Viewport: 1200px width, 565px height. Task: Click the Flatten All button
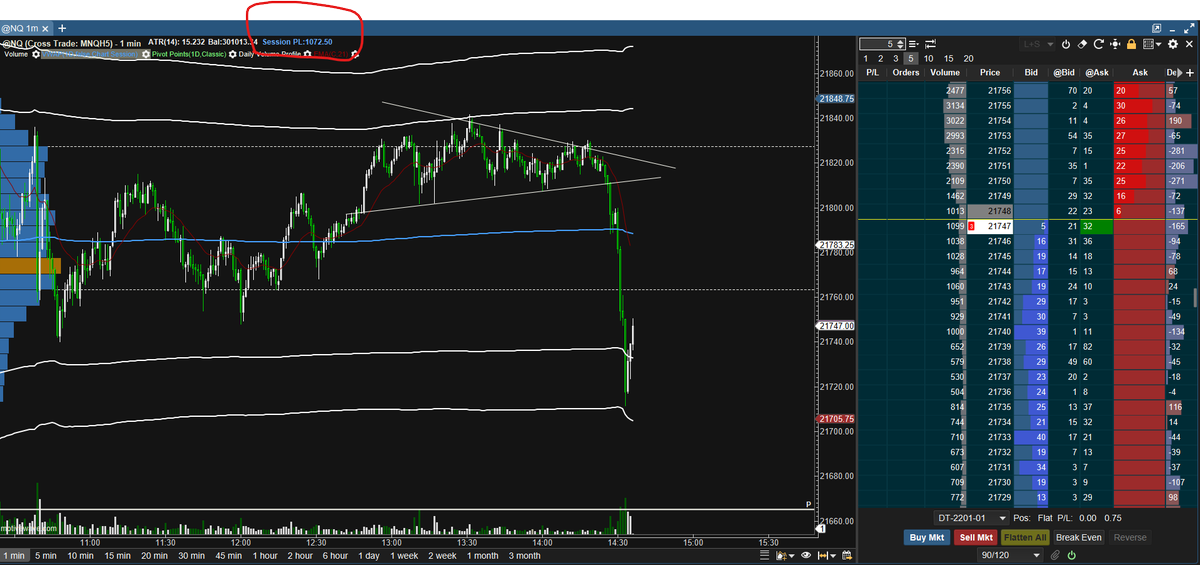click(x=1025, y=537)
